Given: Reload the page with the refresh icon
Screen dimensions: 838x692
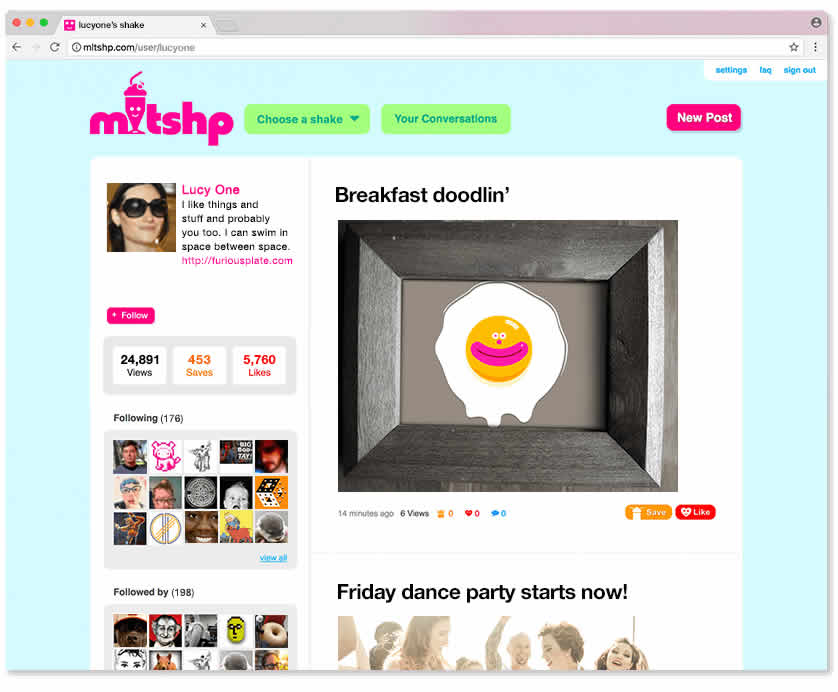Looking at the screenshot, I should (x=55, y=47).
